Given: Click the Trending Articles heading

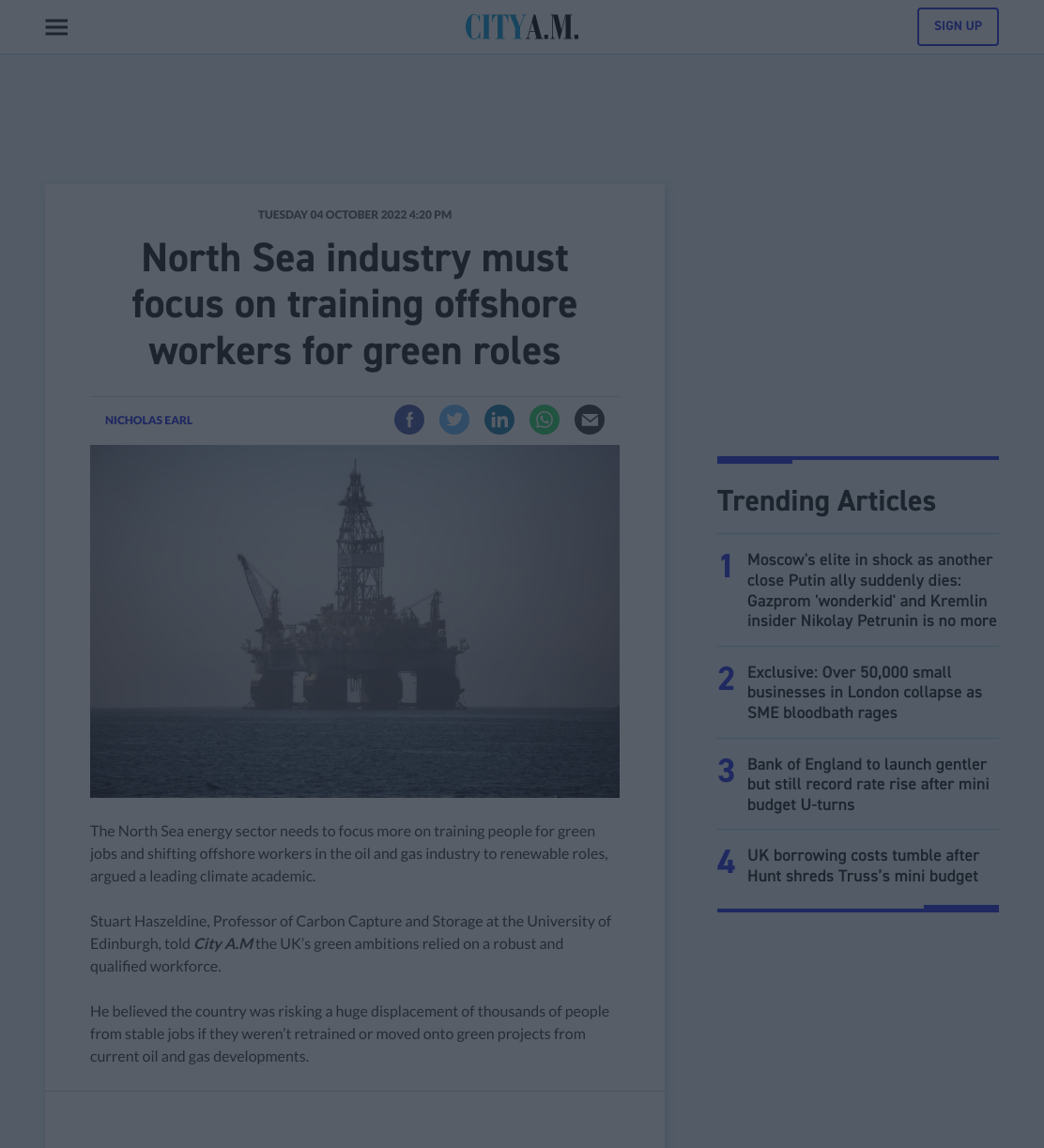Looking at the screenshot, I should [x=826, y=501].
